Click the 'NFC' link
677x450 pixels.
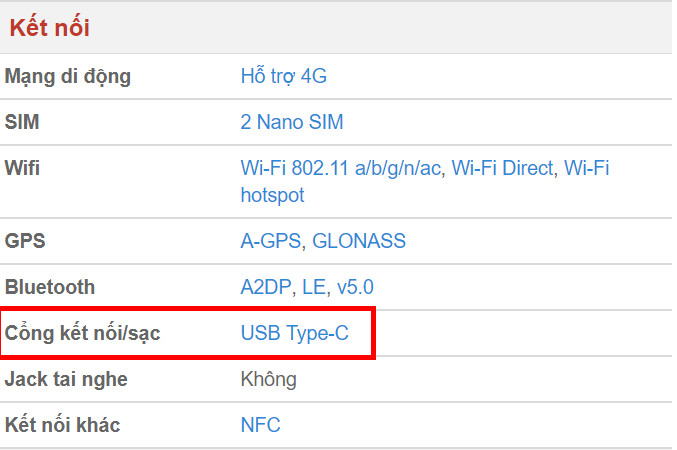[x=260, y=425]
